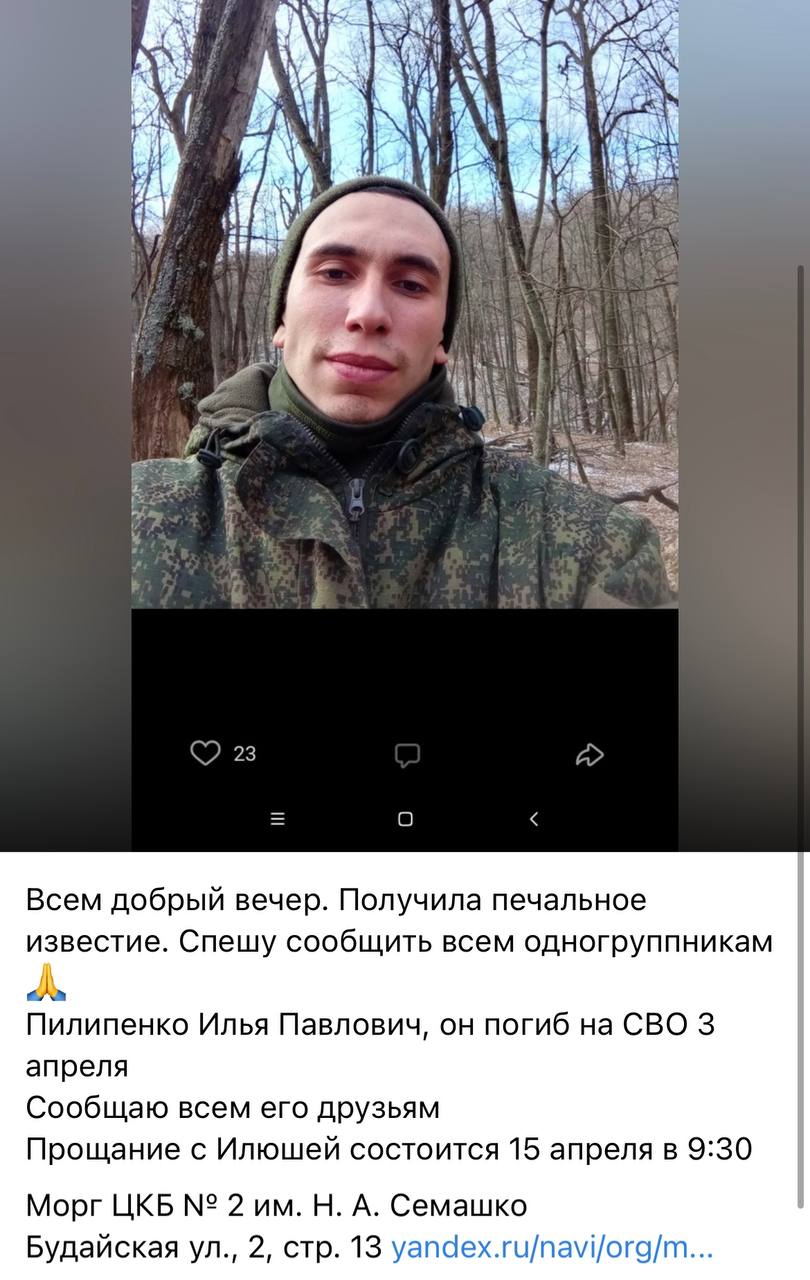Click the address "Будайская ул., 2, стр. 13"
This screenshot has height=1280, width=810.
coord(205,1248)
